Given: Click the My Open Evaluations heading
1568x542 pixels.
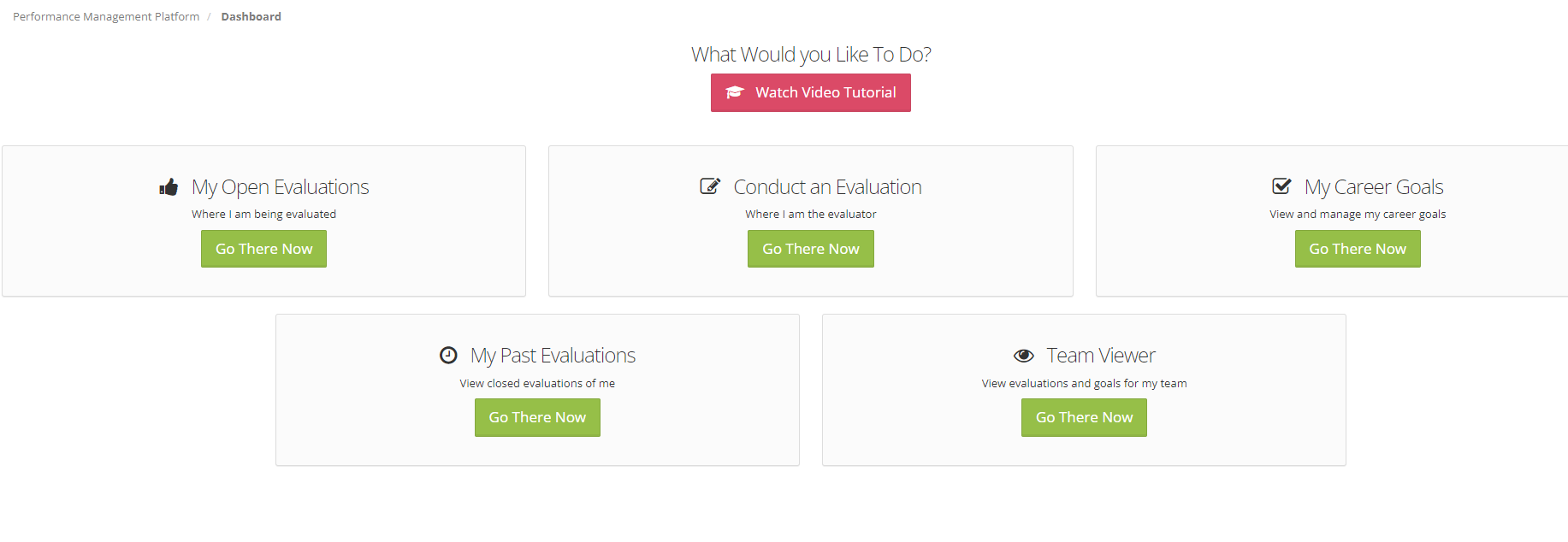Looking at the screenshot, I should [x=280, y=187].
